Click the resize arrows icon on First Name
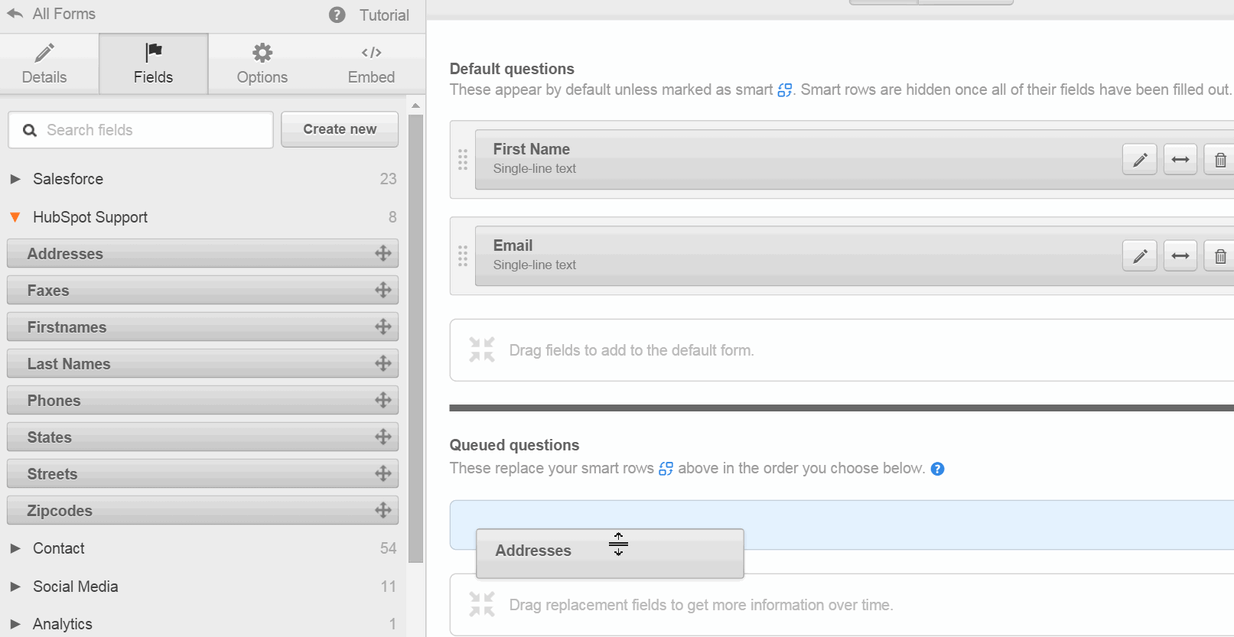 pos(1180,158)
